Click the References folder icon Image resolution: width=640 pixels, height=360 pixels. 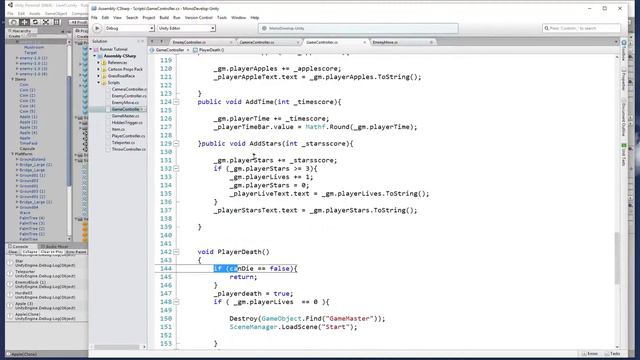[104, 62]
